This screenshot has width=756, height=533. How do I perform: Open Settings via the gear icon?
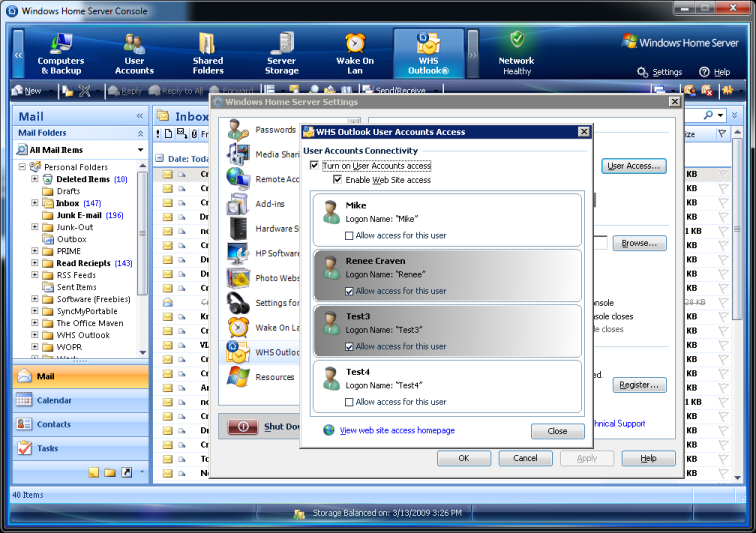(642, 72)
